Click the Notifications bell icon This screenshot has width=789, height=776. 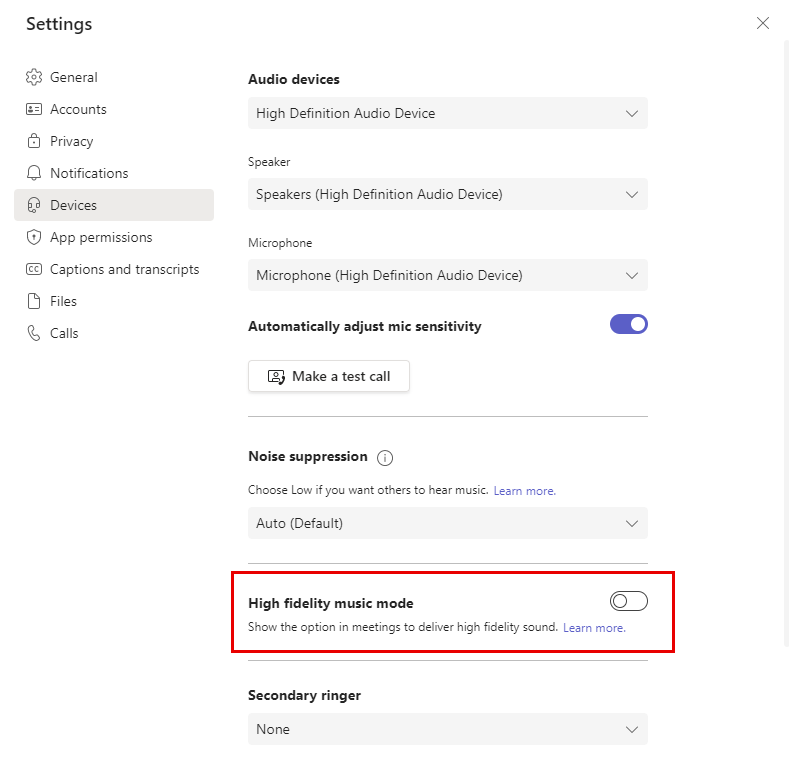coord(34,173)
